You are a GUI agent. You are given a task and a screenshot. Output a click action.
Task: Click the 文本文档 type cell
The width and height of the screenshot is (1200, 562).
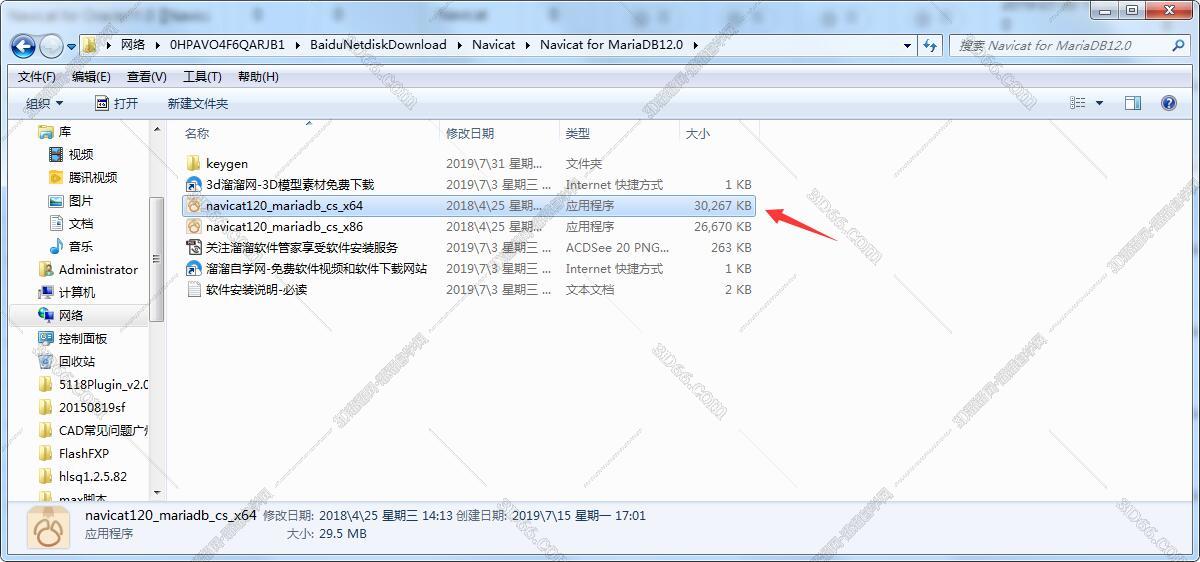[590, 289]
